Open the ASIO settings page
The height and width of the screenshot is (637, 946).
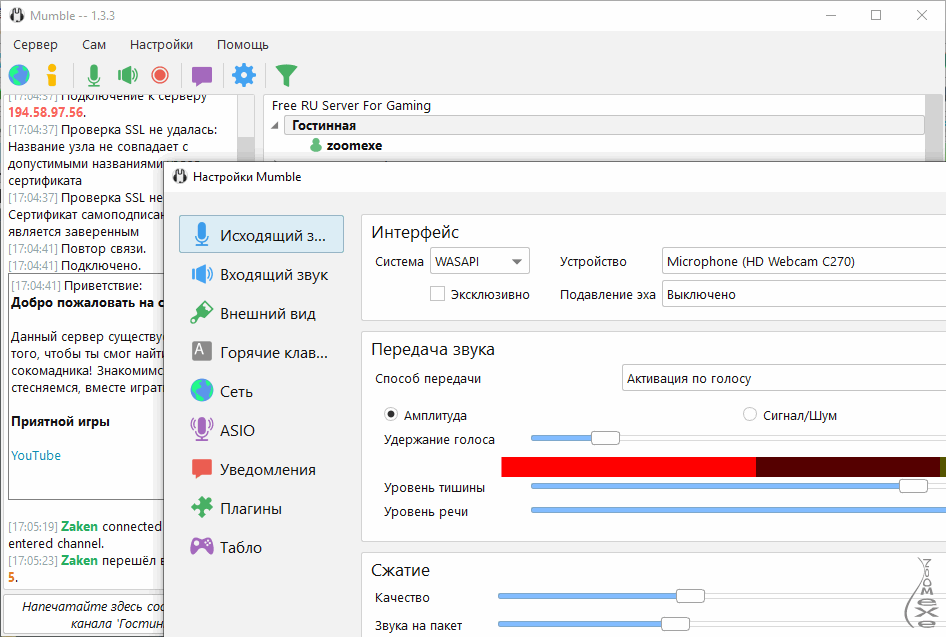pos(261,430)
